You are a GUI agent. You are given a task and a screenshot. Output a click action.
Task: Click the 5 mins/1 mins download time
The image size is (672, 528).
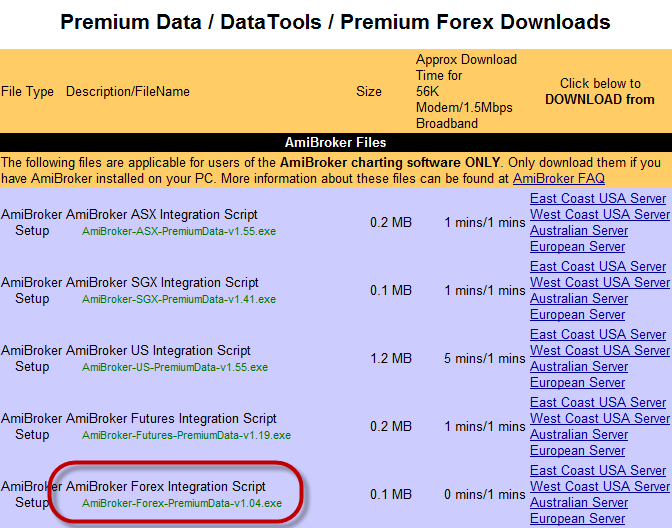485,358
